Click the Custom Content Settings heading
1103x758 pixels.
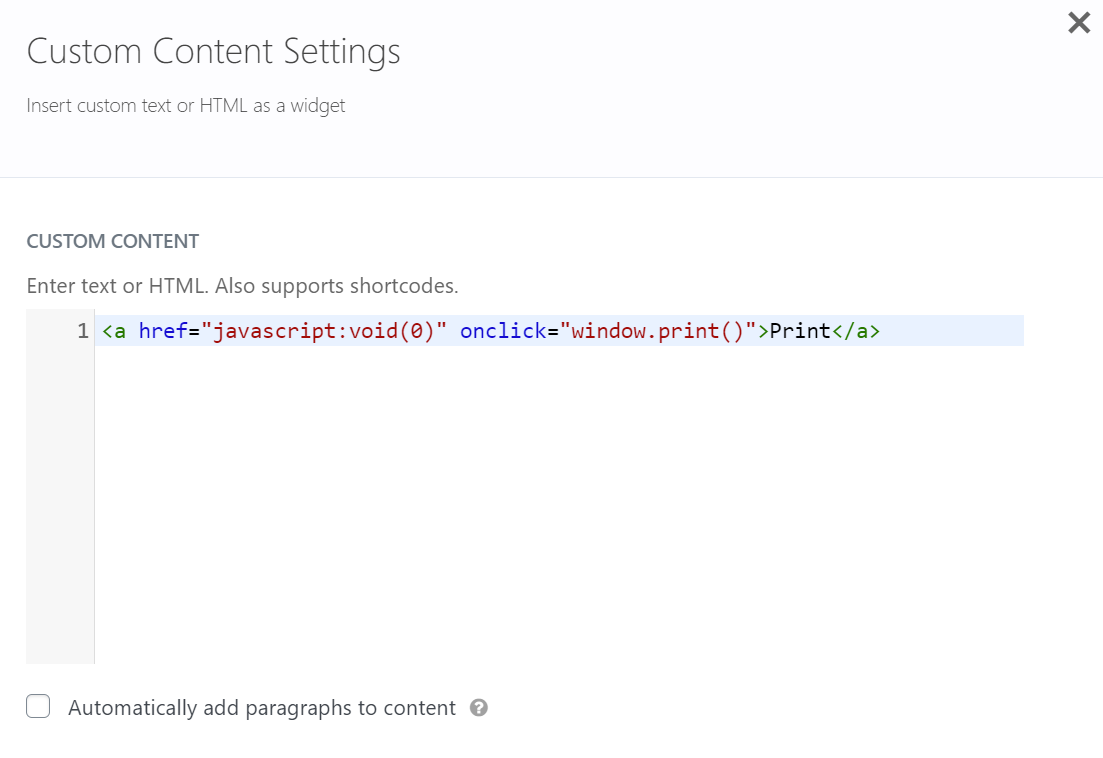(213, 51)
